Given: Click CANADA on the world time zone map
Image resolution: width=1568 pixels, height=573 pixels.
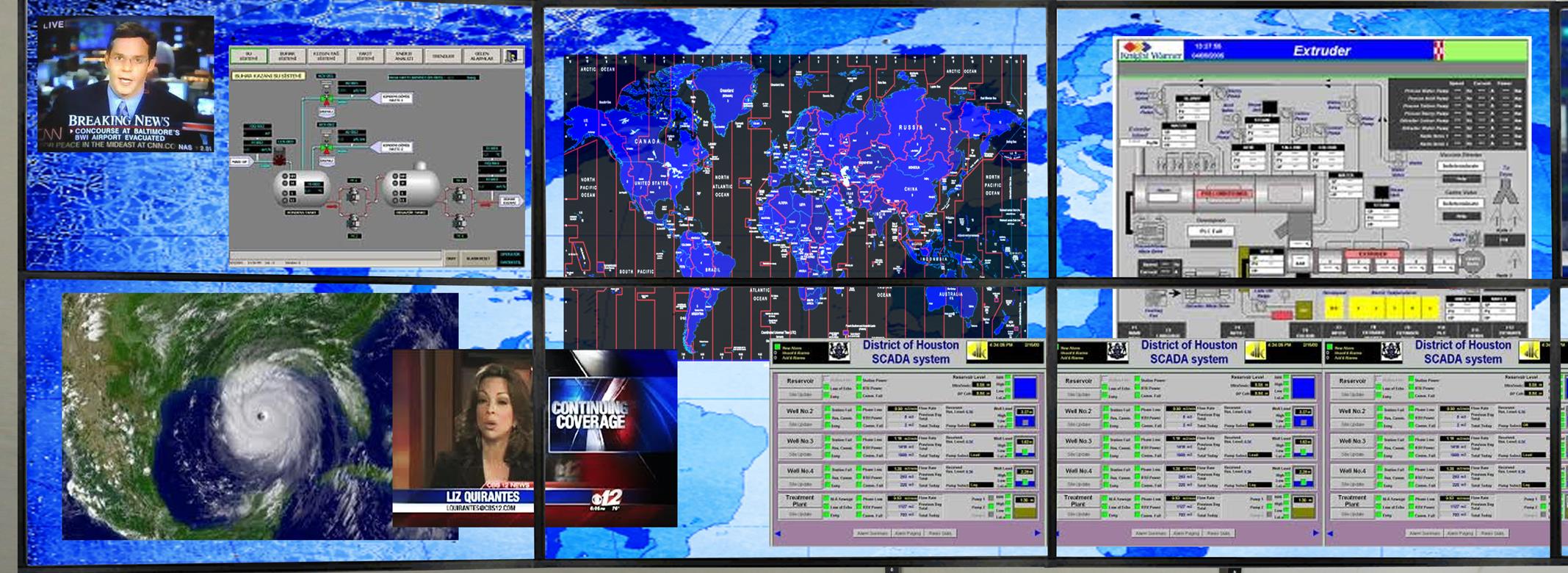Looking at the screenshot, I should point(647,140).
